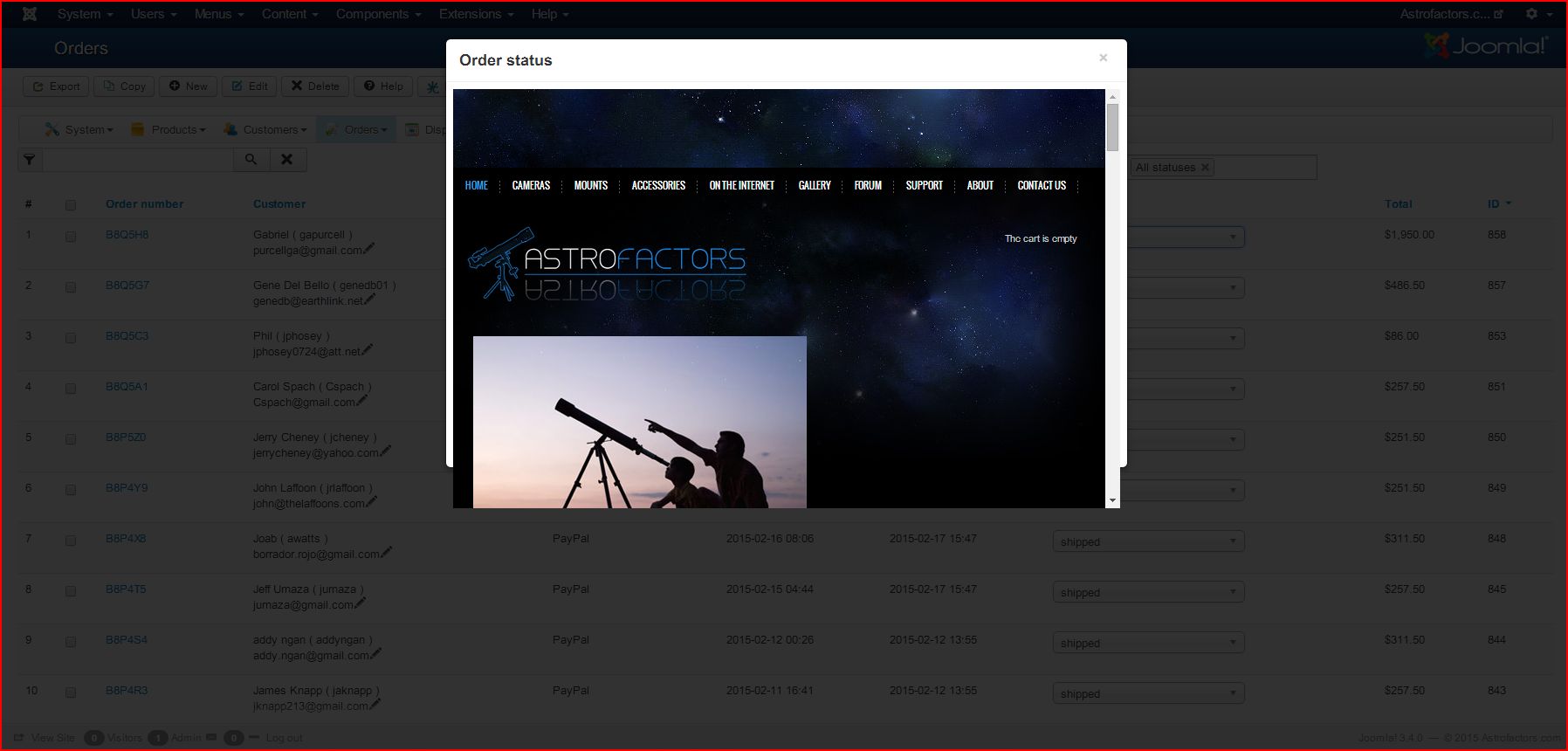
Task: Click the pencil icon beside jerrycheney@yahoo.com
Action: pyautogui.click(x=386, y=451)
